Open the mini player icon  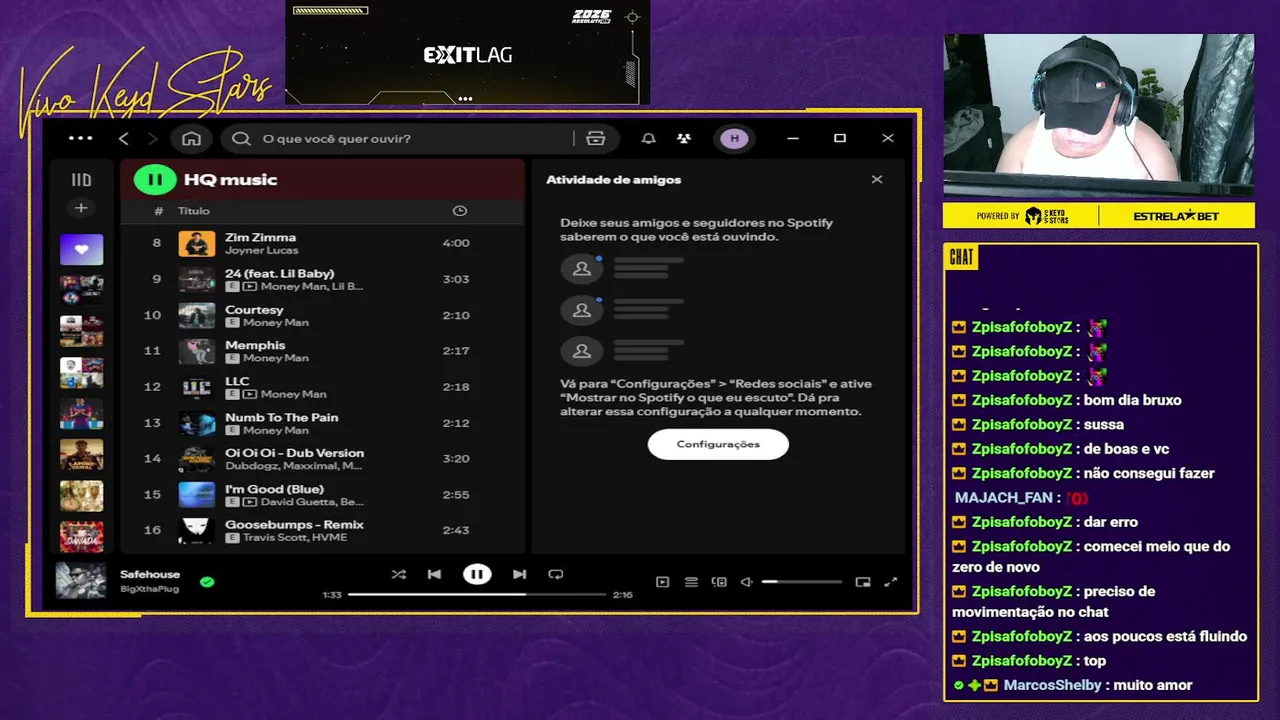pyautogui.click(x=863, y=582)
